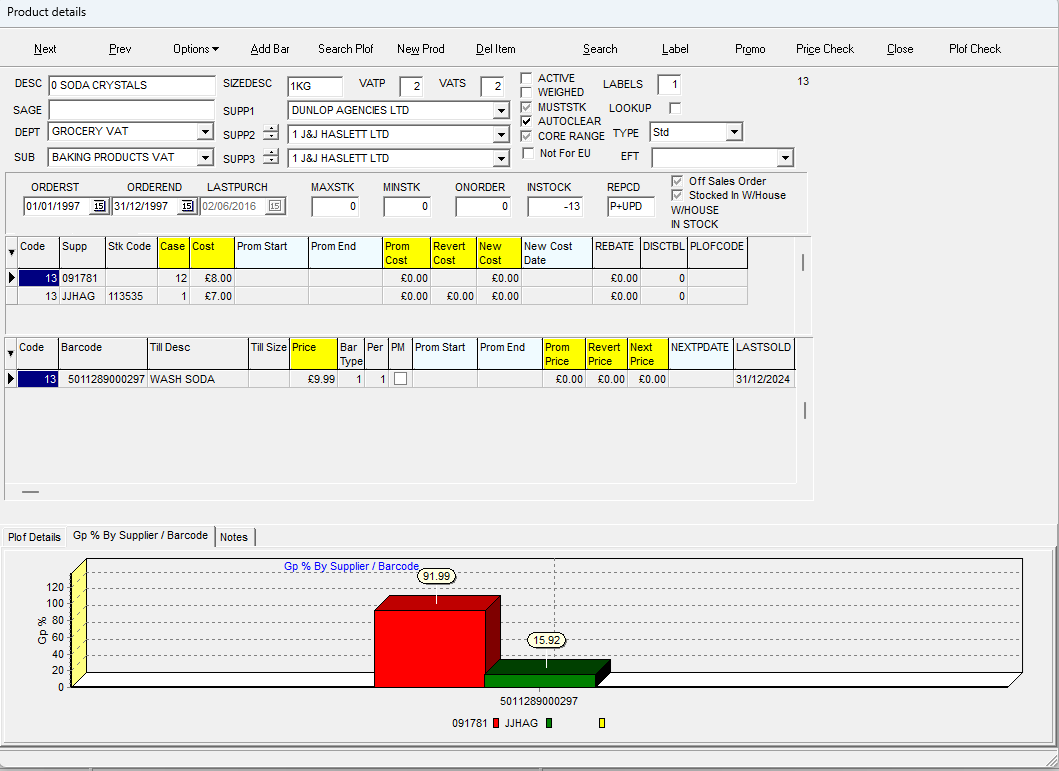Select the row marker for barcode 5011289000297
Image resolution: width=1059 pixels, height=771 pixels.
tap(11, 379)
